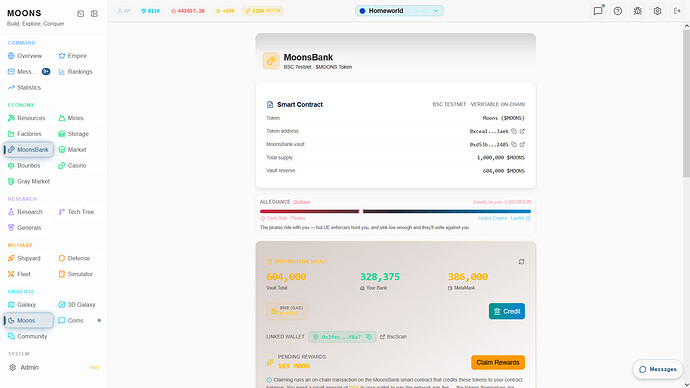Click the 328,375 Your Bank value
The height and width of the screenshot is (388, 690).
(380, 277)
